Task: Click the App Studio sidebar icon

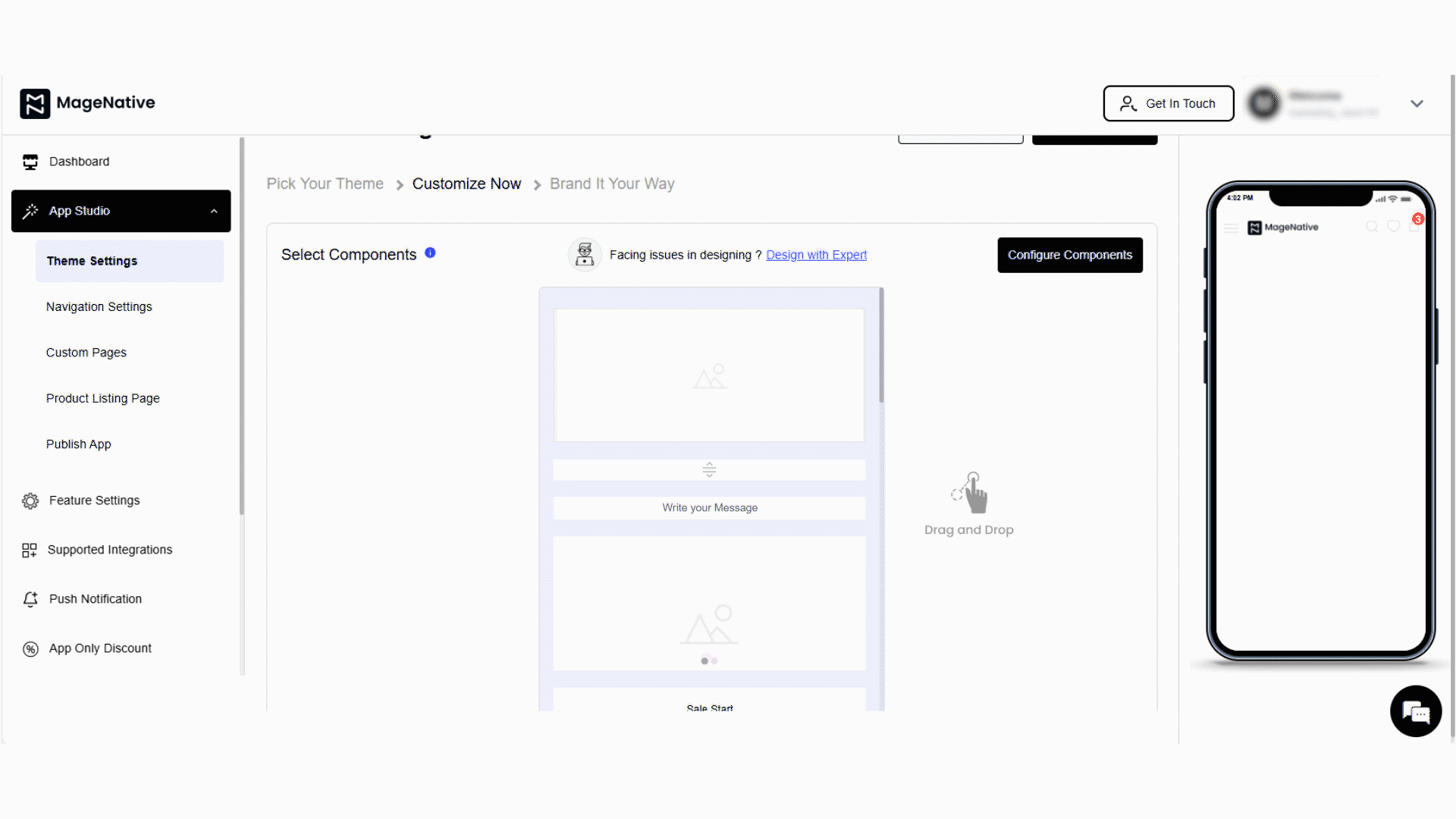Action: click(30, 211)
